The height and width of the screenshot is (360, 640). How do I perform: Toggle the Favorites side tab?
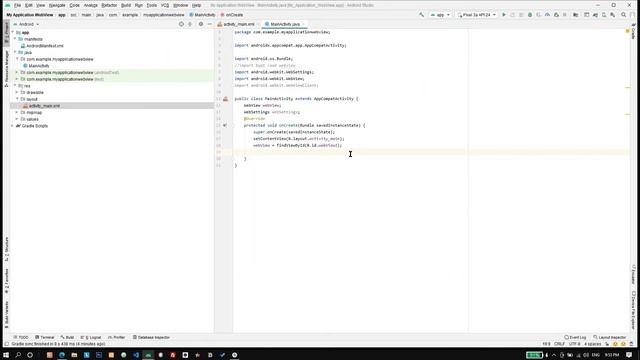[x=6, y=281]
